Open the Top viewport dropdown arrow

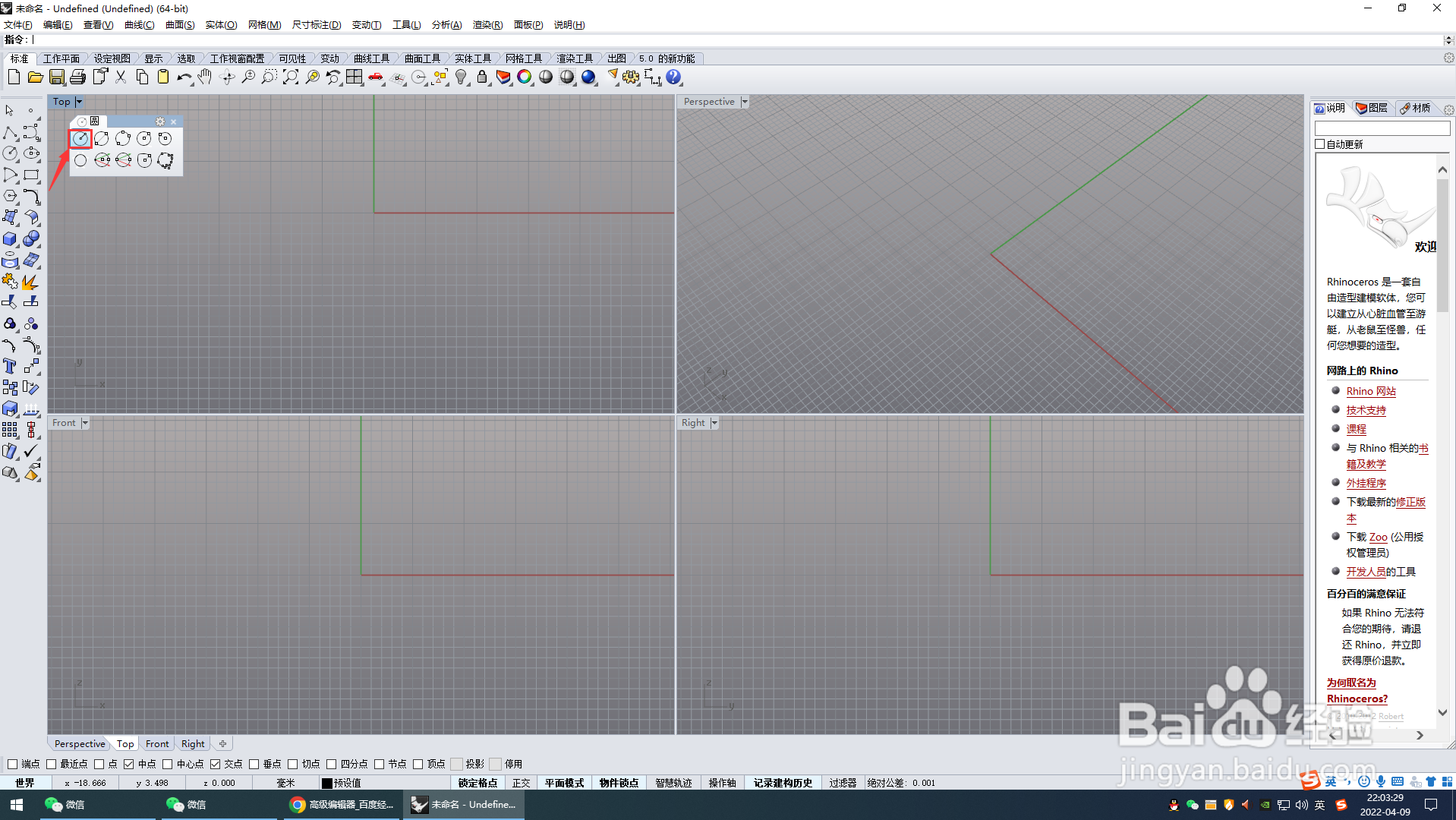[79, 102]
